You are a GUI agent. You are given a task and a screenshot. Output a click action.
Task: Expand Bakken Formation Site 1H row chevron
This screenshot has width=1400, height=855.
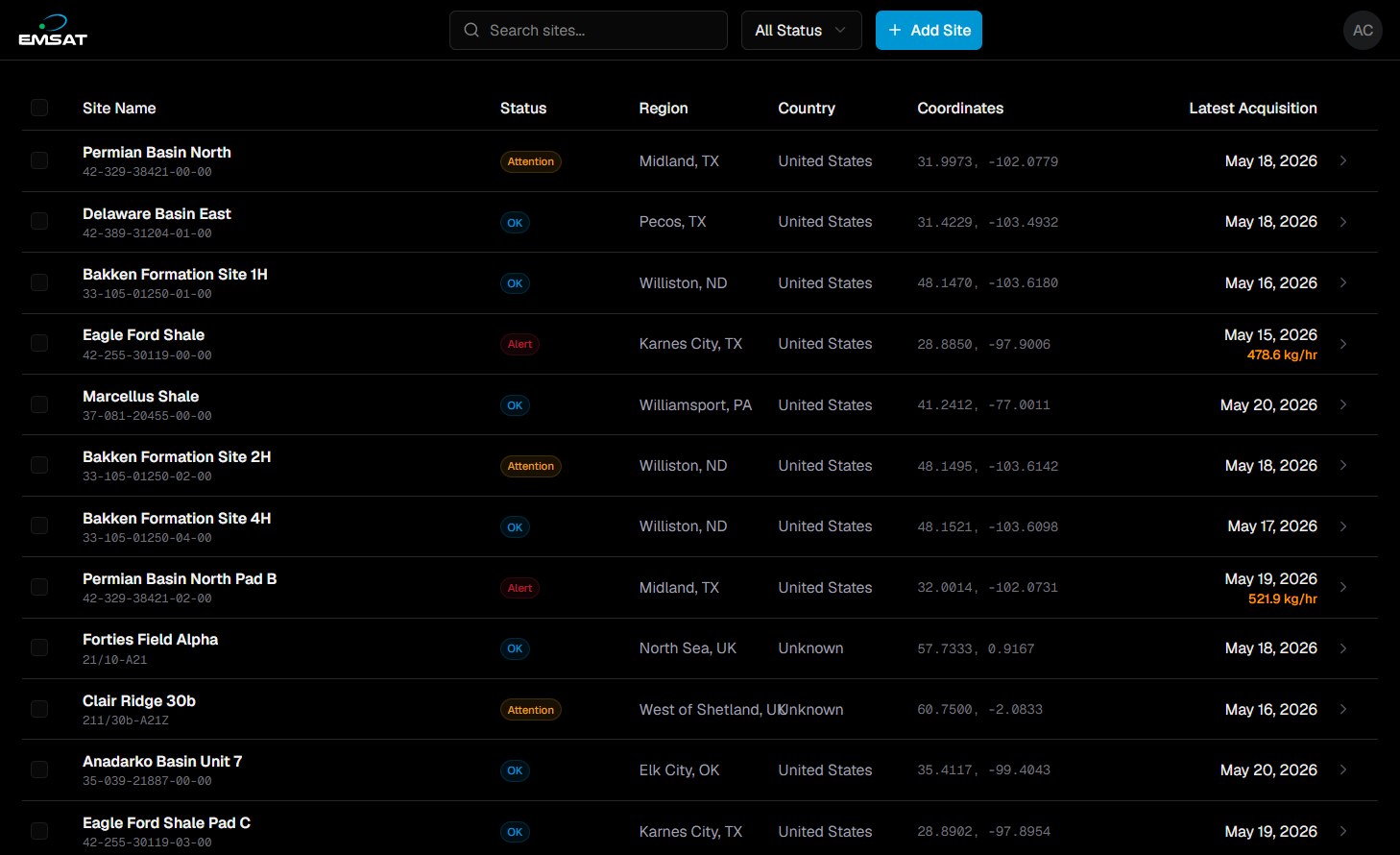tap(1343, 282)
